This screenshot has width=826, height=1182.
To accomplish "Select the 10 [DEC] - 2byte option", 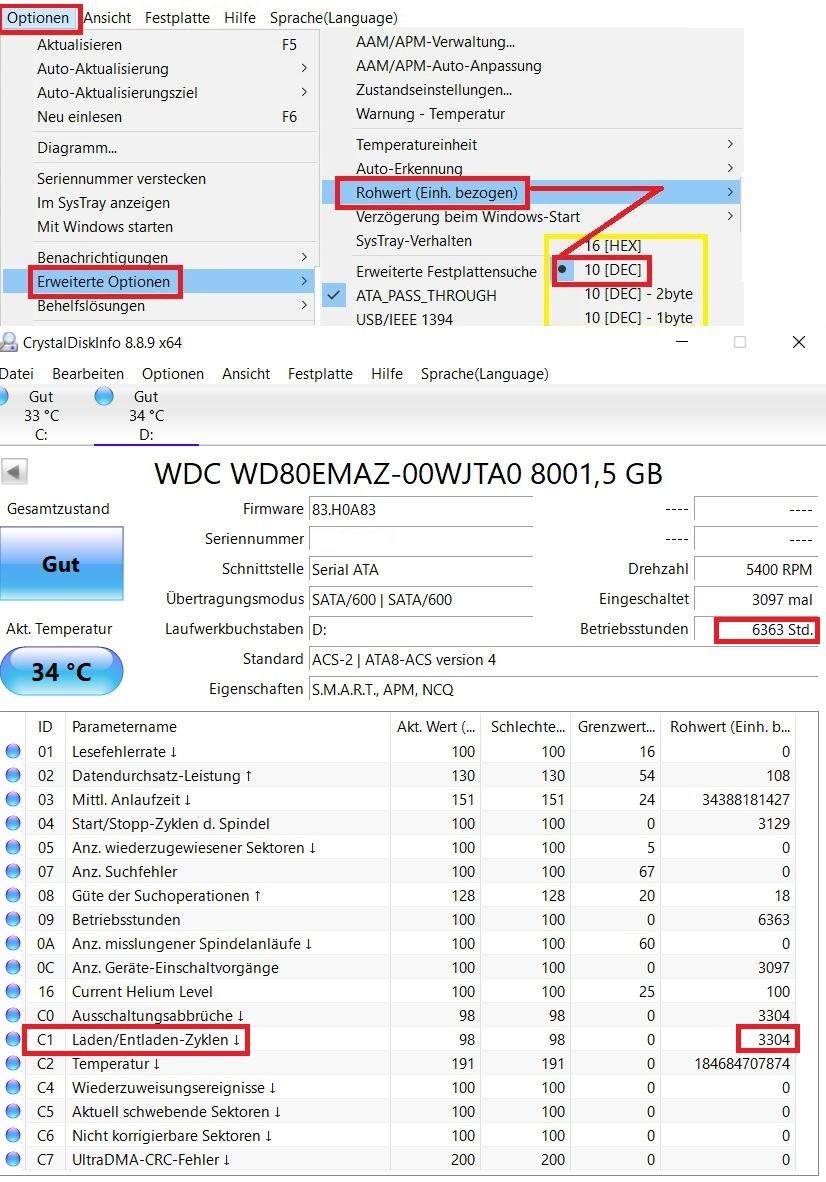I will (638, 293).
